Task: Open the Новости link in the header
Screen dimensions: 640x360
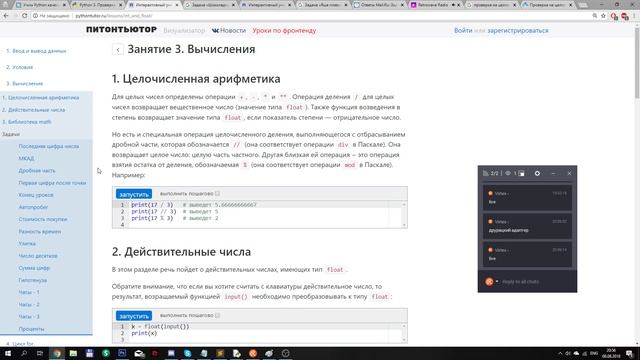Action: click(x=233, y=31)
